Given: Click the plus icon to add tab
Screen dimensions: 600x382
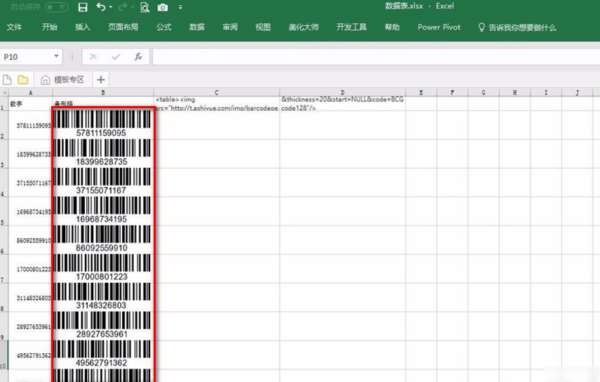Looking at the screenshot, I should pyautogui.click(x=101, y=80).
